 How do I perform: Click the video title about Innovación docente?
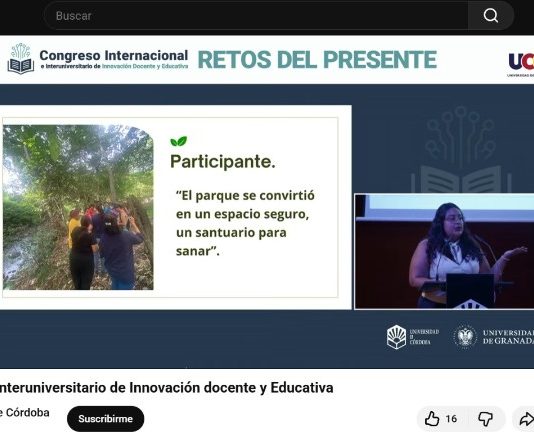pos(166,388)
